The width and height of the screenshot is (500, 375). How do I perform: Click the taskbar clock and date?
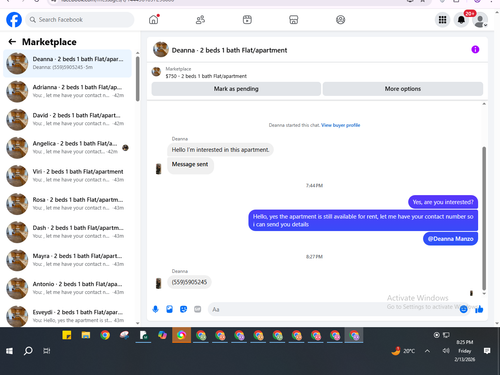465,351
